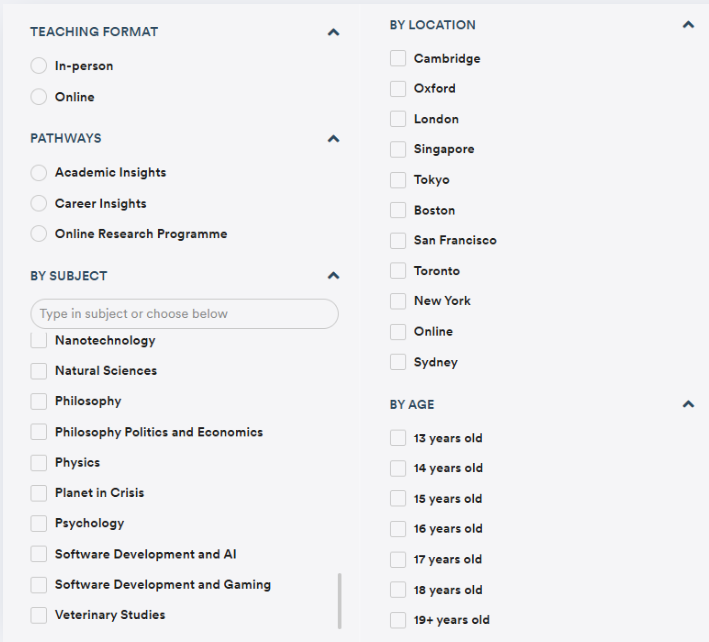
Task: Select Online Research Programme pathway
Action: [39, 234]
